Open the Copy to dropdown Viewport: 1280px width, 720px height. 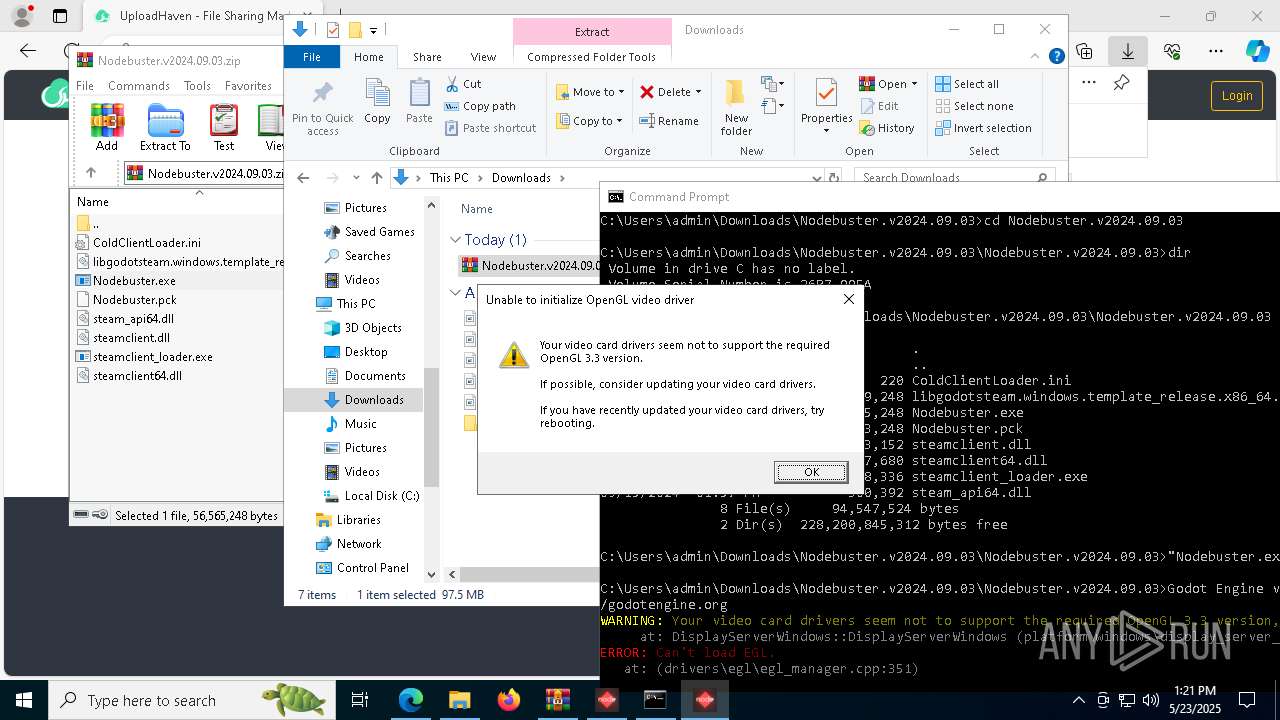pyautogui.click(x=589, y=121)
